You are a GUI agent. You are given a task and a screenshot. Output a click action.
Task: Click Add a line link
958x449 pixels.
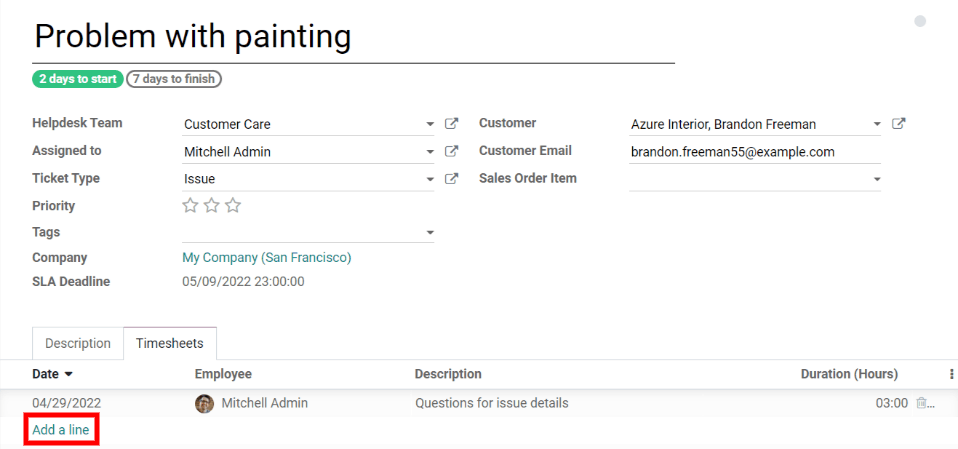coord(61,430)
